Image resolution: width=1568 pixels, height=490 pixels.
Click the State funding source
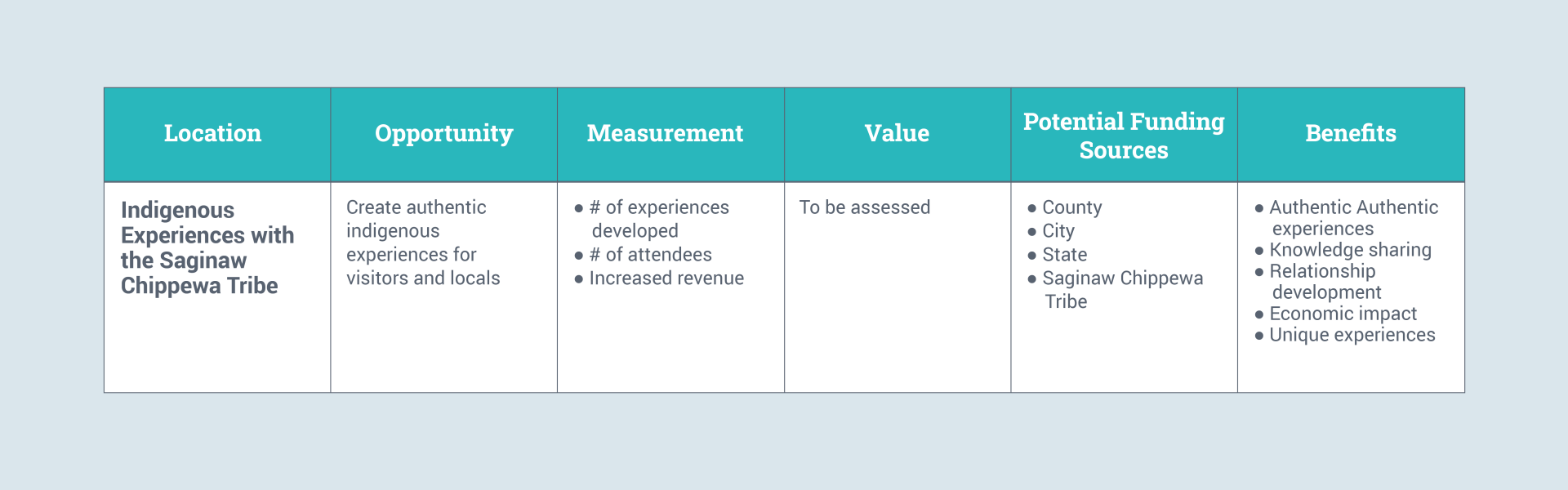coord(1064,255)
